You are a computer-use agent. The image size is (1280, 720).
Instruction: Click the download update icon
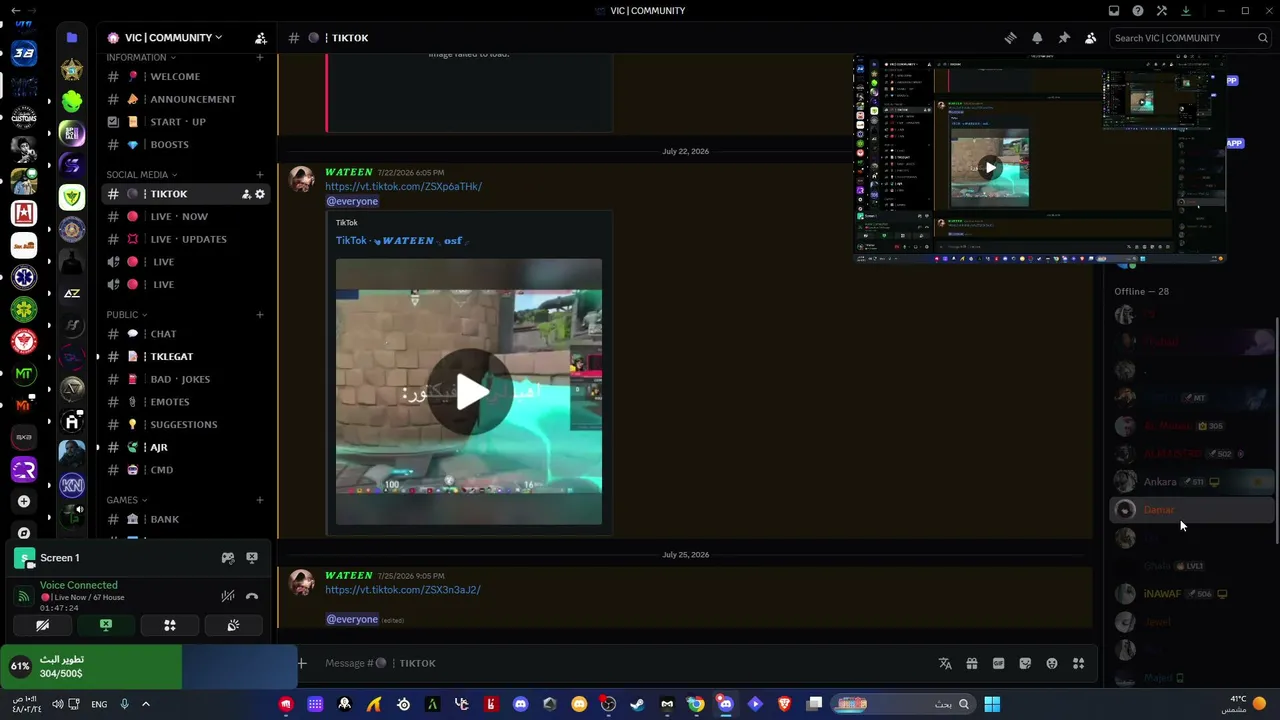click(1186, 11)
